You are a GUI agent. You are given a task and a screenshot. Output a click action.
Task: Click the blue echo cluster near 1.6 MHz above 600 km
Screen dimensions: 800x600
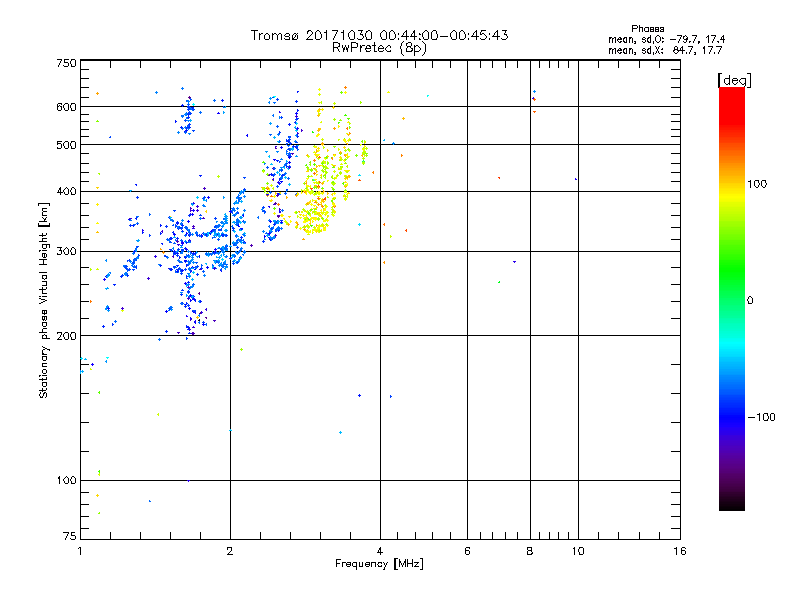click(187, 115)
